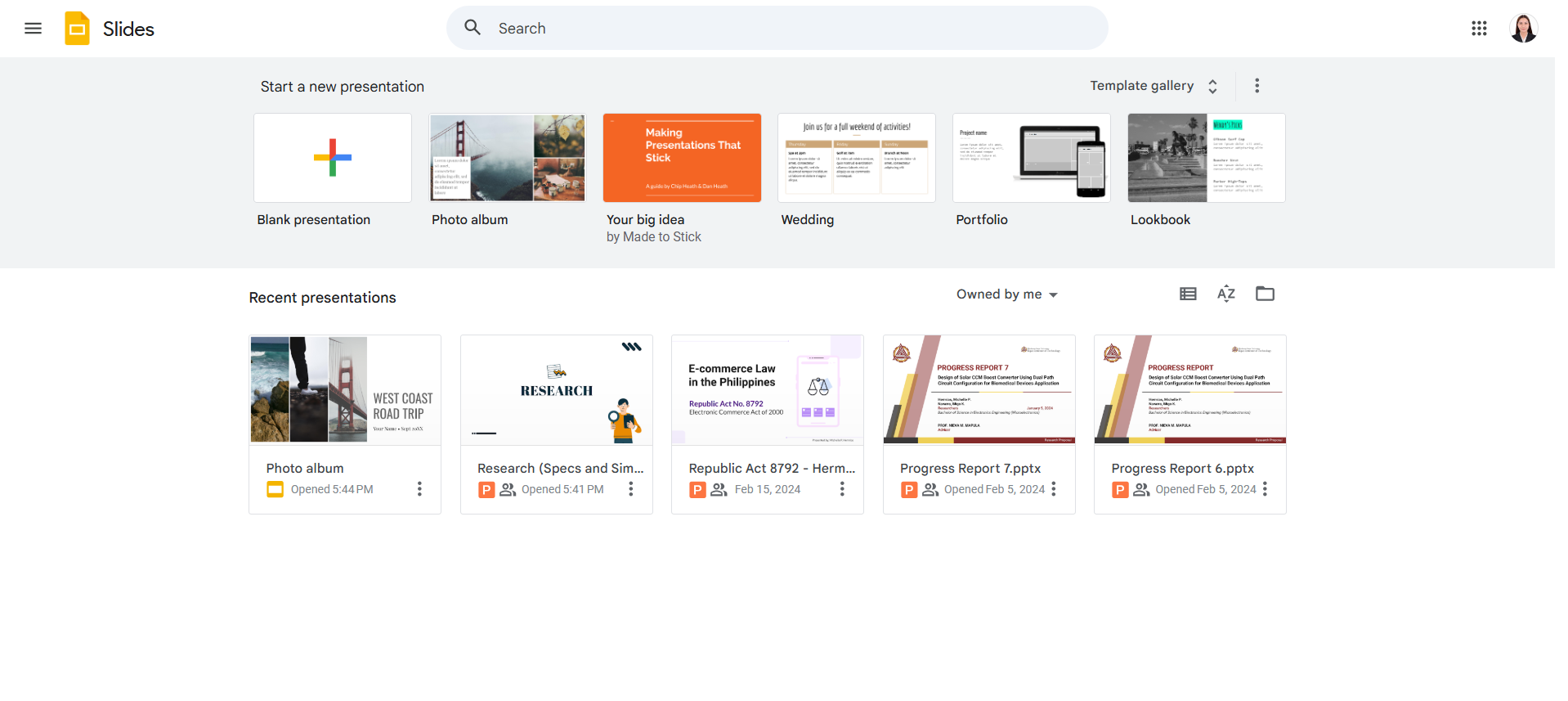Open template section more options menu

click(x=1257, y=86)
